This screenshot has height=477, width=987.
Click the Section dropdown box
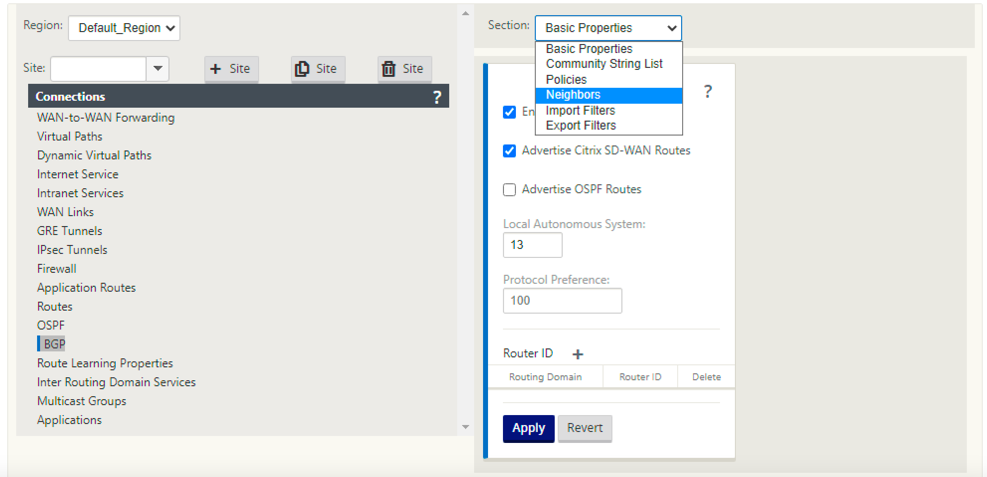608,28
